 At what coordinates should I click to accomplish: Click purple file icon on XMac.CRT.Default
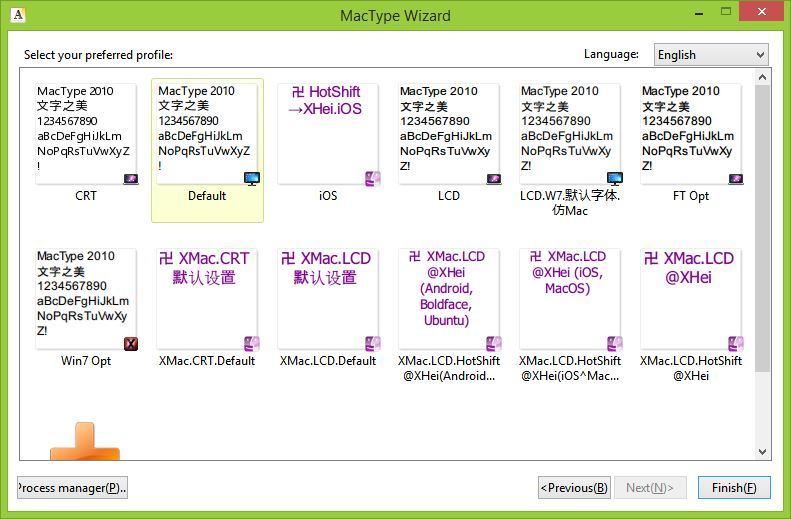click(252, 344)
